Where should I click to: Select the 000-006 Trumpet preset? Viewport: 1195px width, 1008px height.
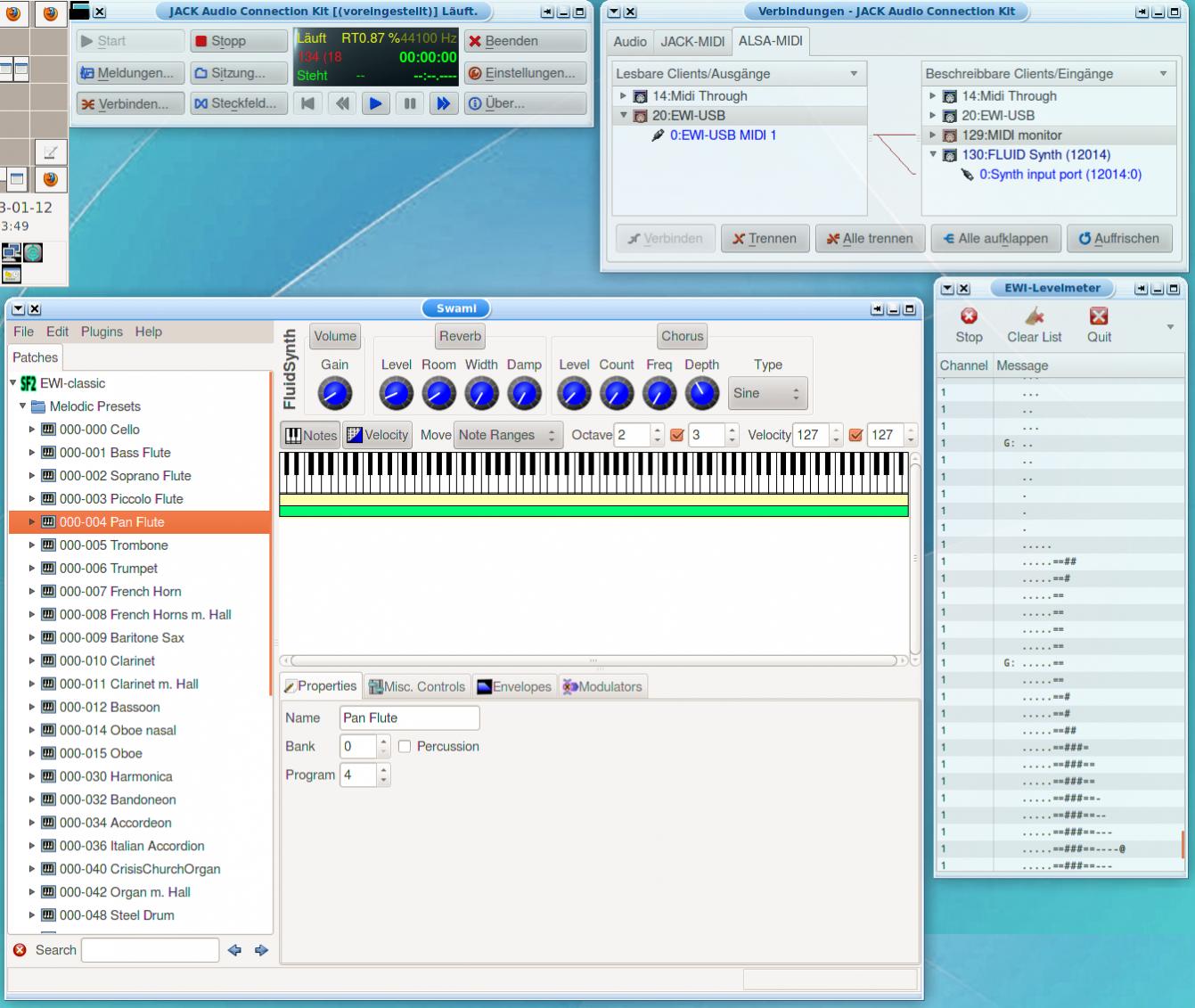pos(108,569)
